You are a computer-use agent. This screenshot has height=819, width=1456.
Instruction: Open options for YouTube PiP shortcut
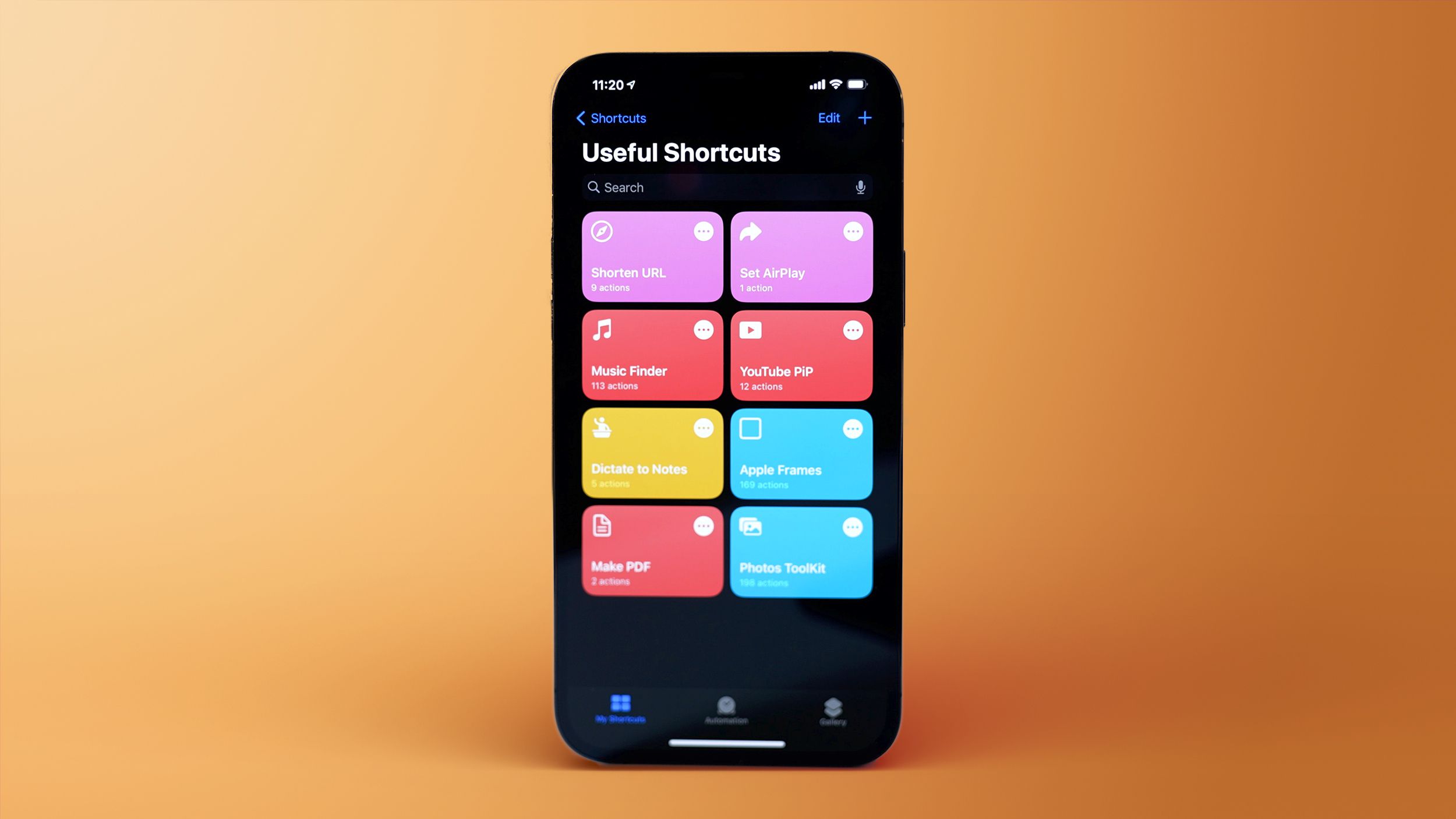click(852, 330)
